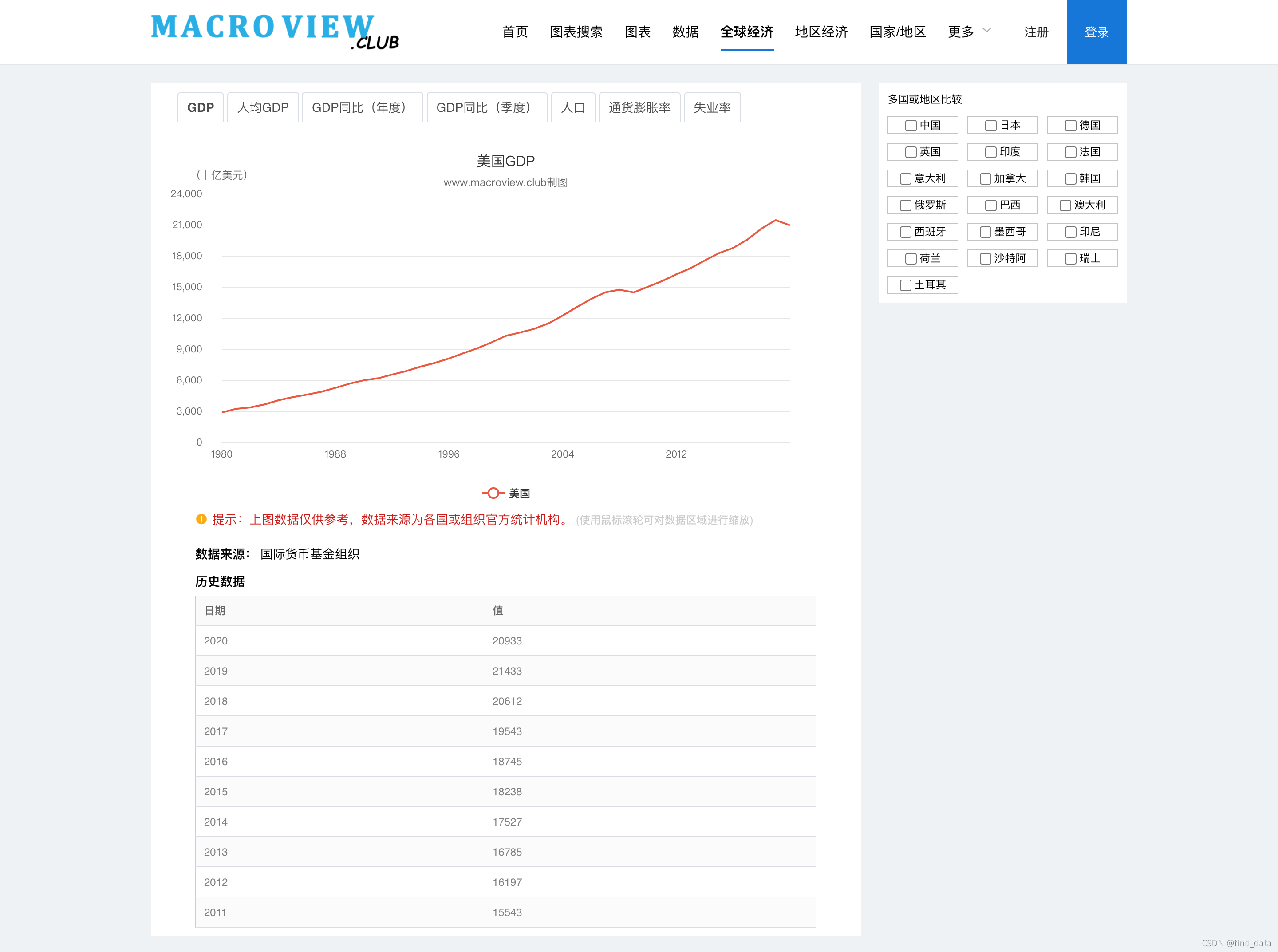Check the 墨西哥 checkbox
This screenshot has width=1278, height=952.
[985, 232]
